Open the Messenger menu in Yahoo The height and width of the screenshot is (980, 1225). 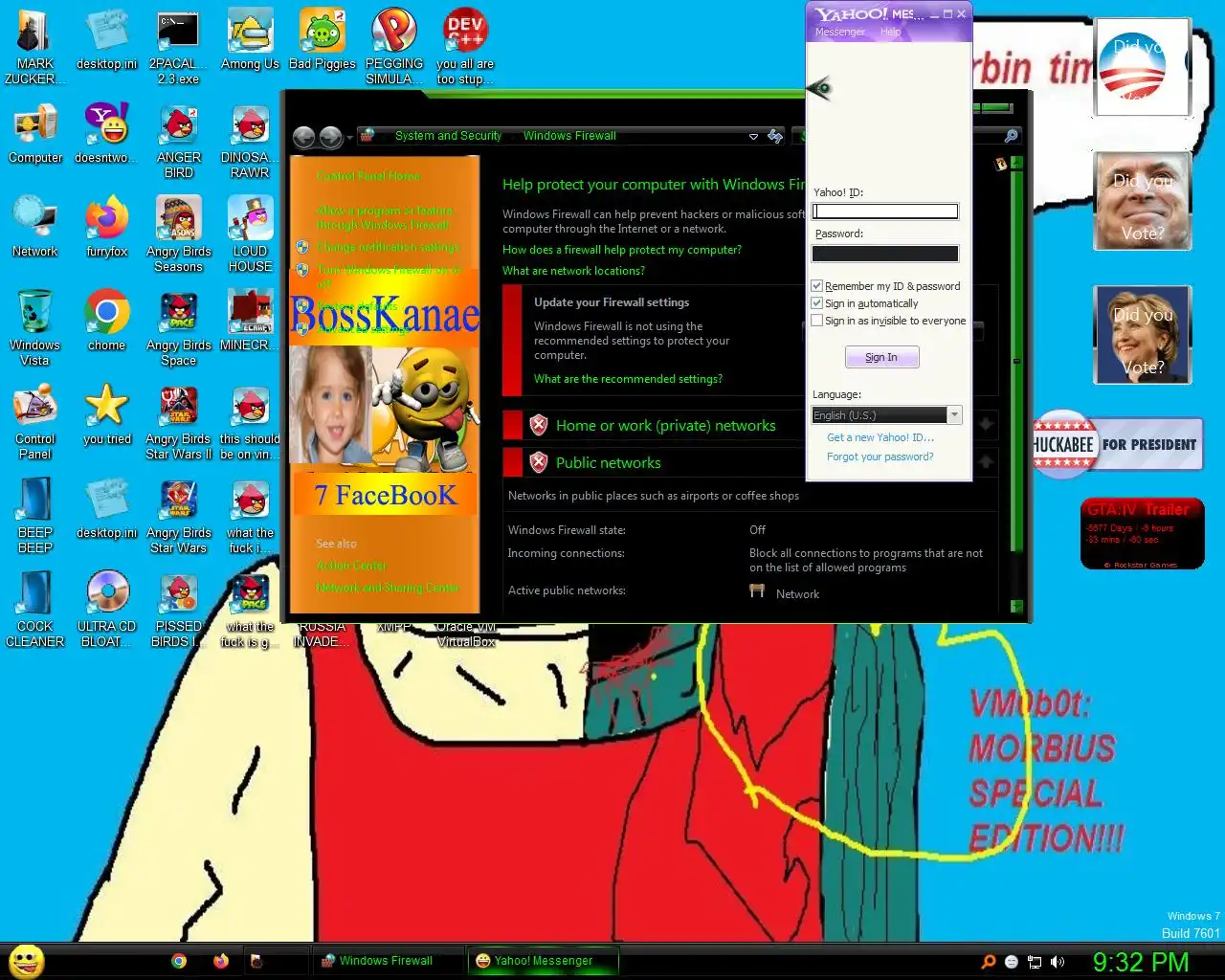pos(839,32)
